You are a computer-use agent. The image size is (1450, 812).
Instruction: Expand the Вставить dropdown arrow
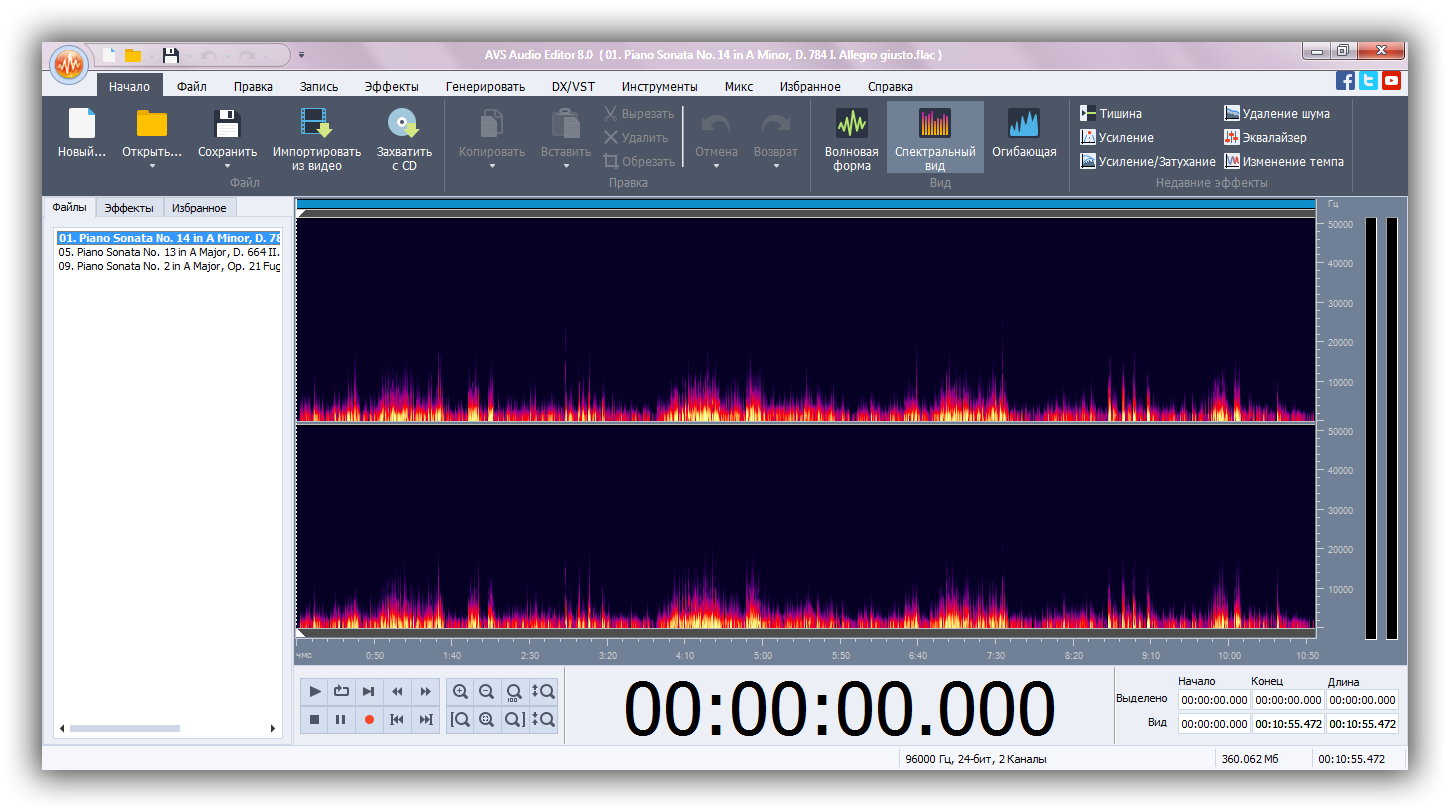tap(566, 166)
